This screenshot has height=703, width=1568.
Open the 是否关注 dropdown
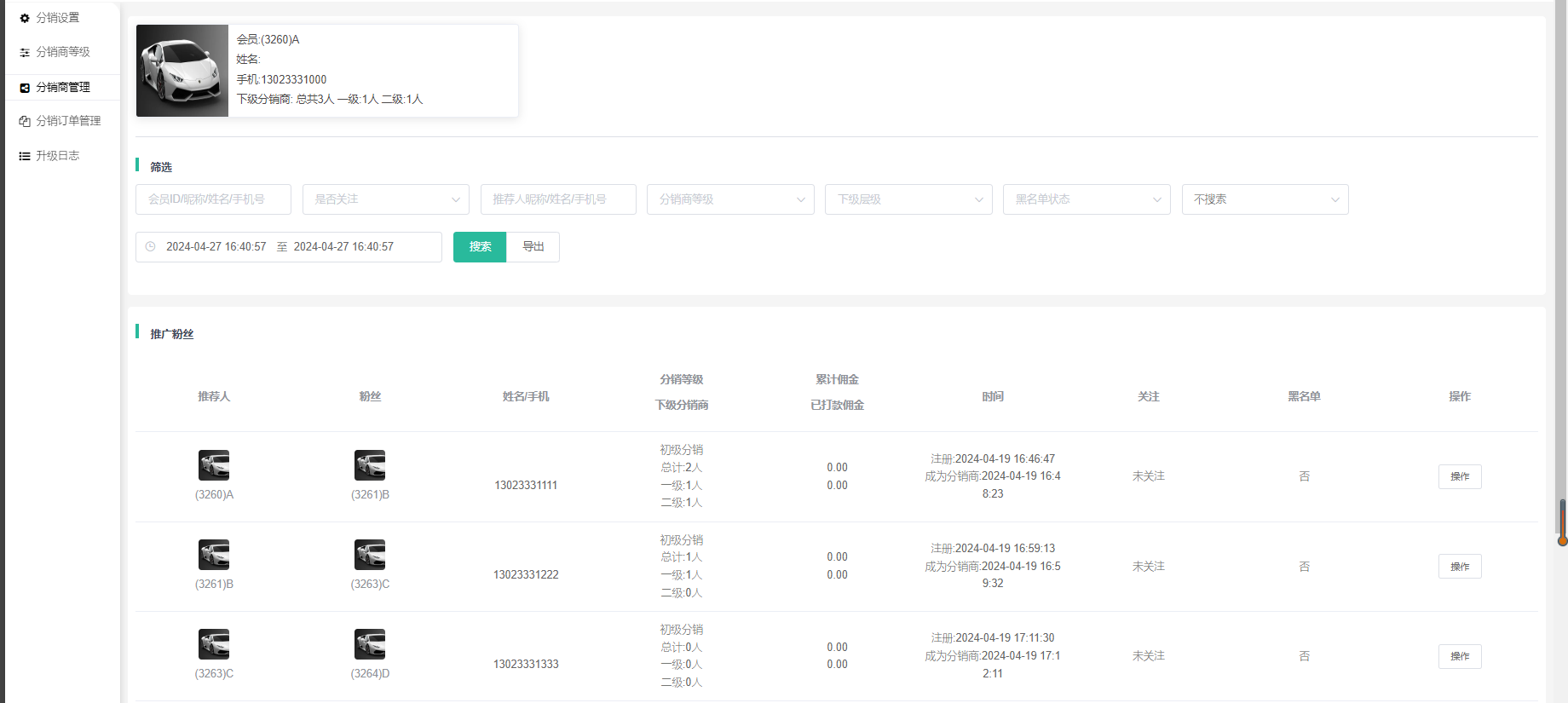(x=385, y=199)
